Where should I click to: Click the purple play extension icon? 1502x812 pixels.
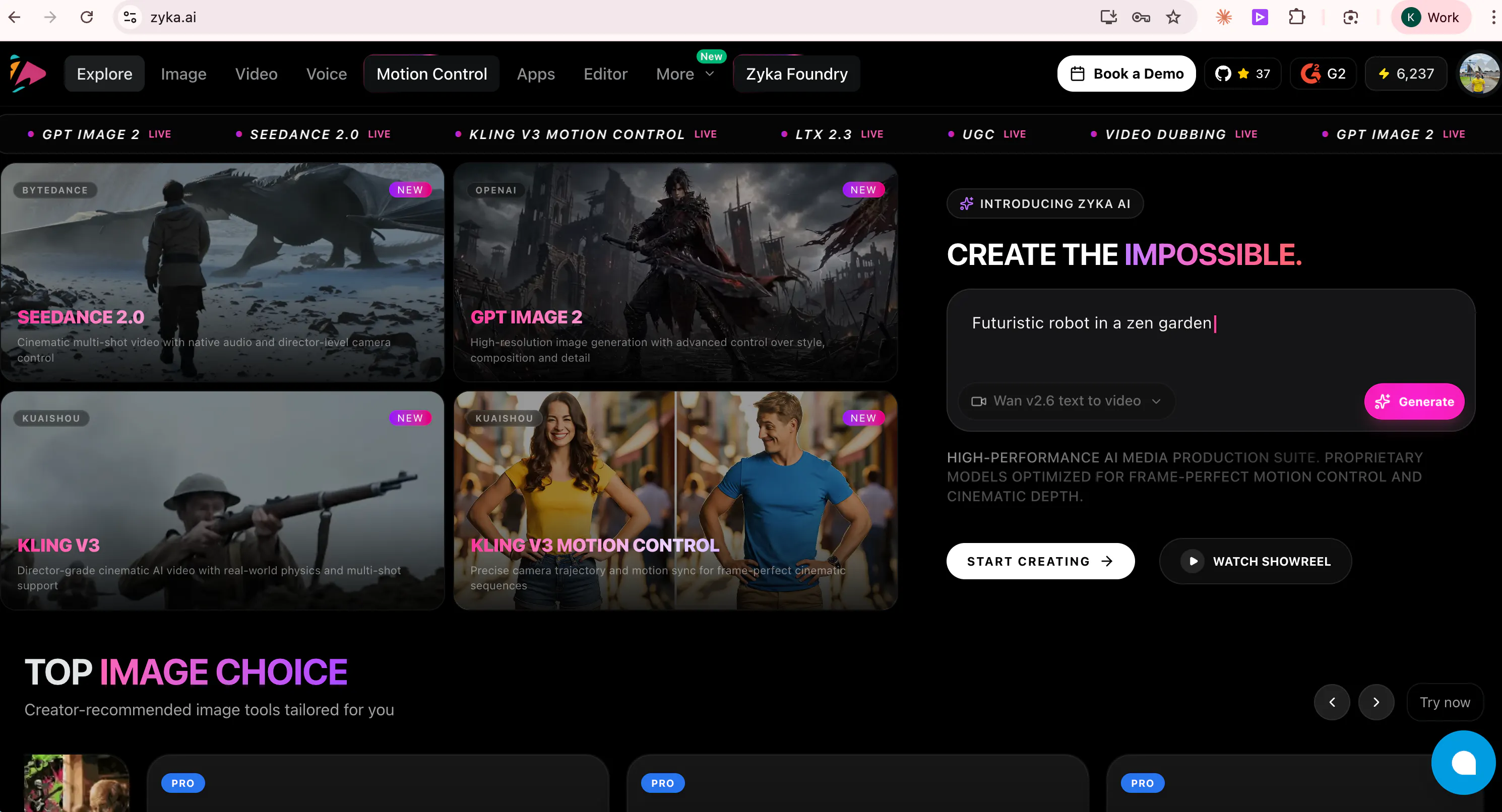click(1260, 18)
